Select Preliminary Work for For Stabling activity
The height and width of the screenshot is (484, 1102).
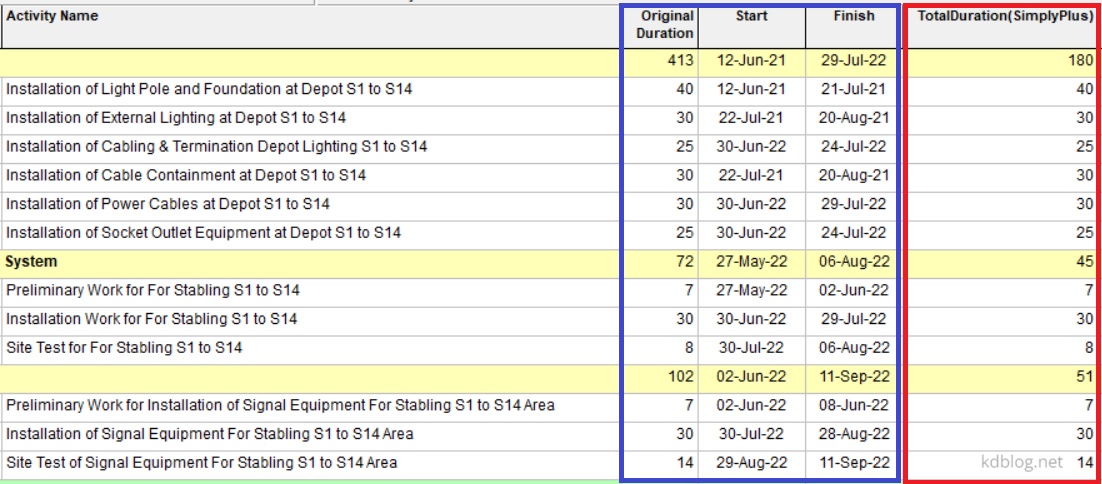[153, 291]
